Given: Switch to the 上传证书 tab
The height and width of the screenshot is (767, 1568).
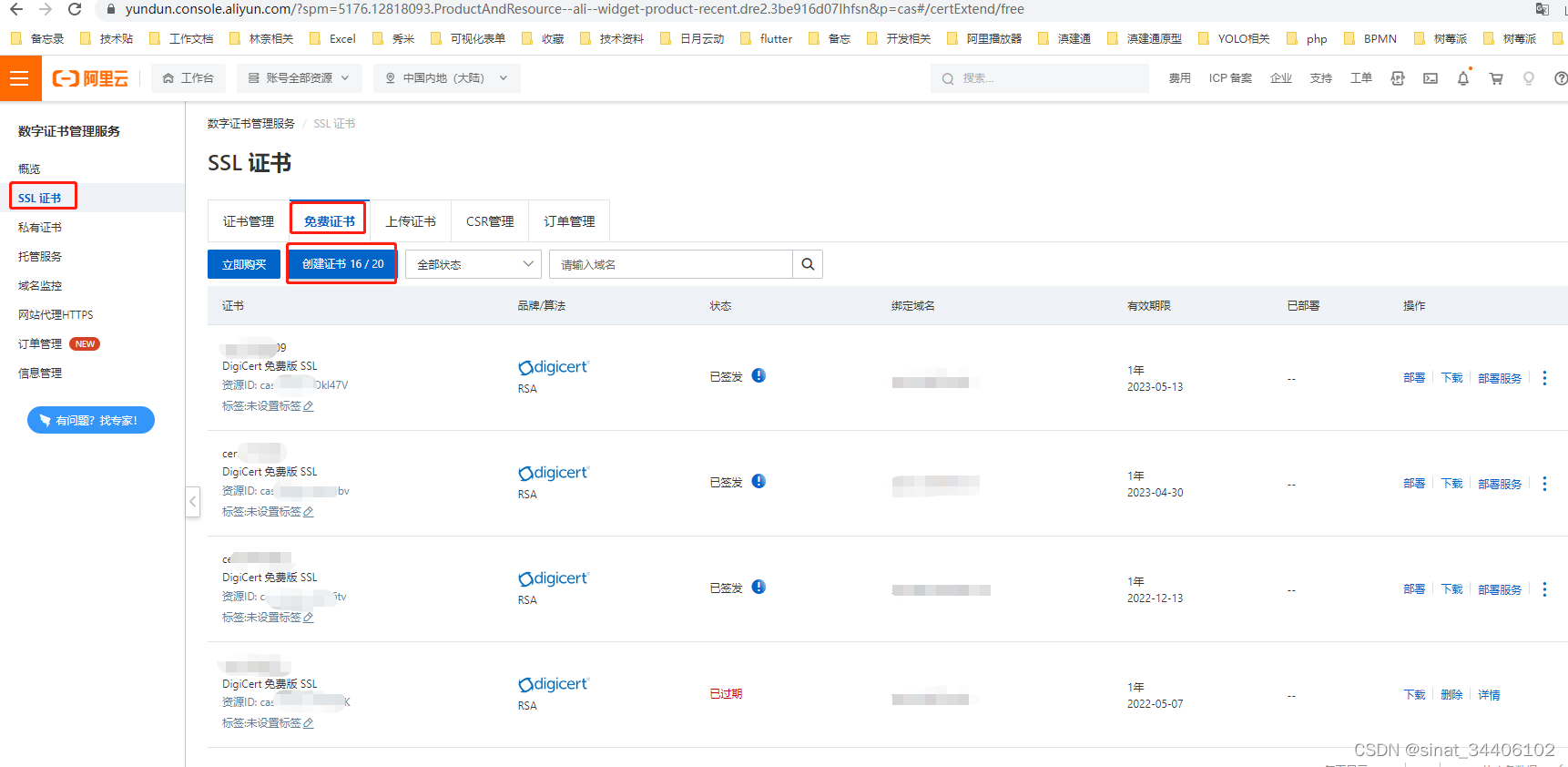Looking at the screenshot, I should click(411, 221).
